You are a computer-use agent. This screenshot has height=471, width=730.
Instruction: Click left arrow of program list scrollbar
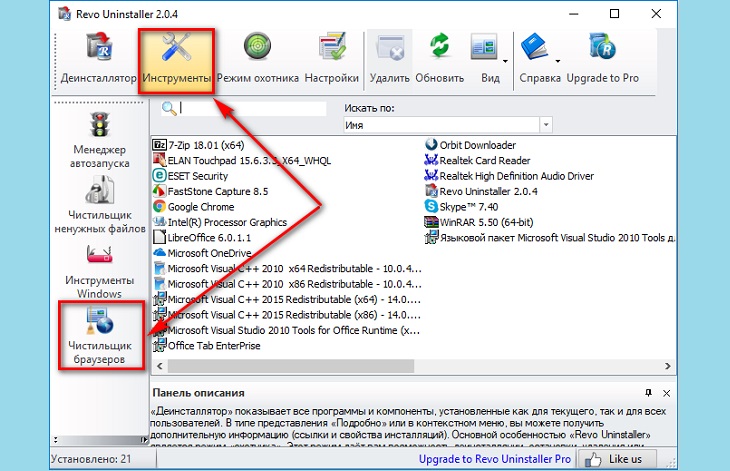tap(160, 366)
